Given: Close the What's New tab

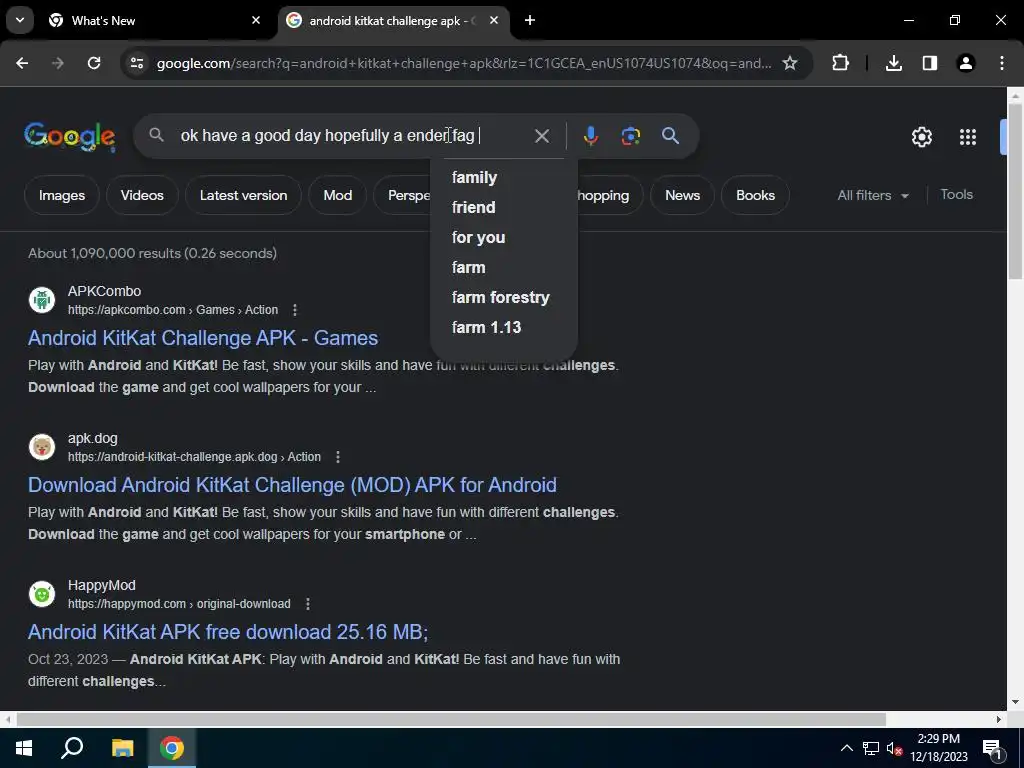Looking at the screenshot, I should tap(256, 20).
